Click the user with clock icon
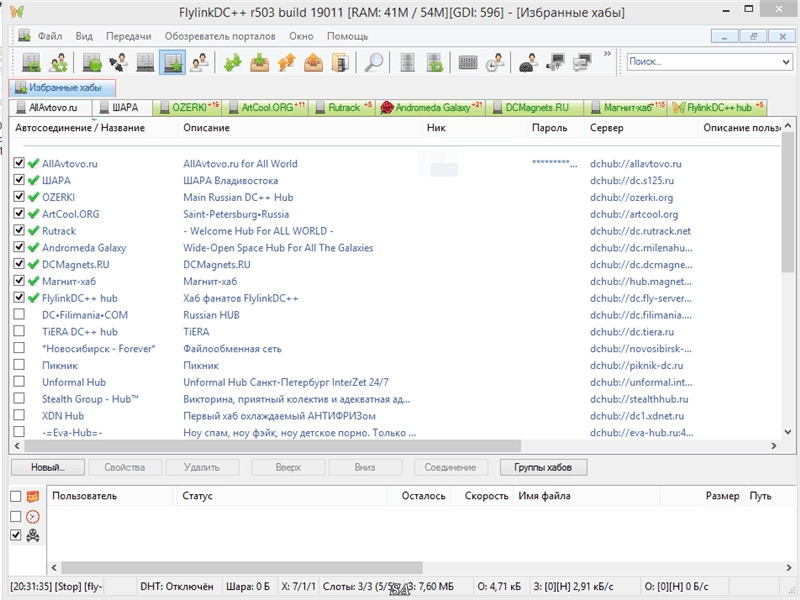This screenshot has height=600, width=800. pos(494,62)
